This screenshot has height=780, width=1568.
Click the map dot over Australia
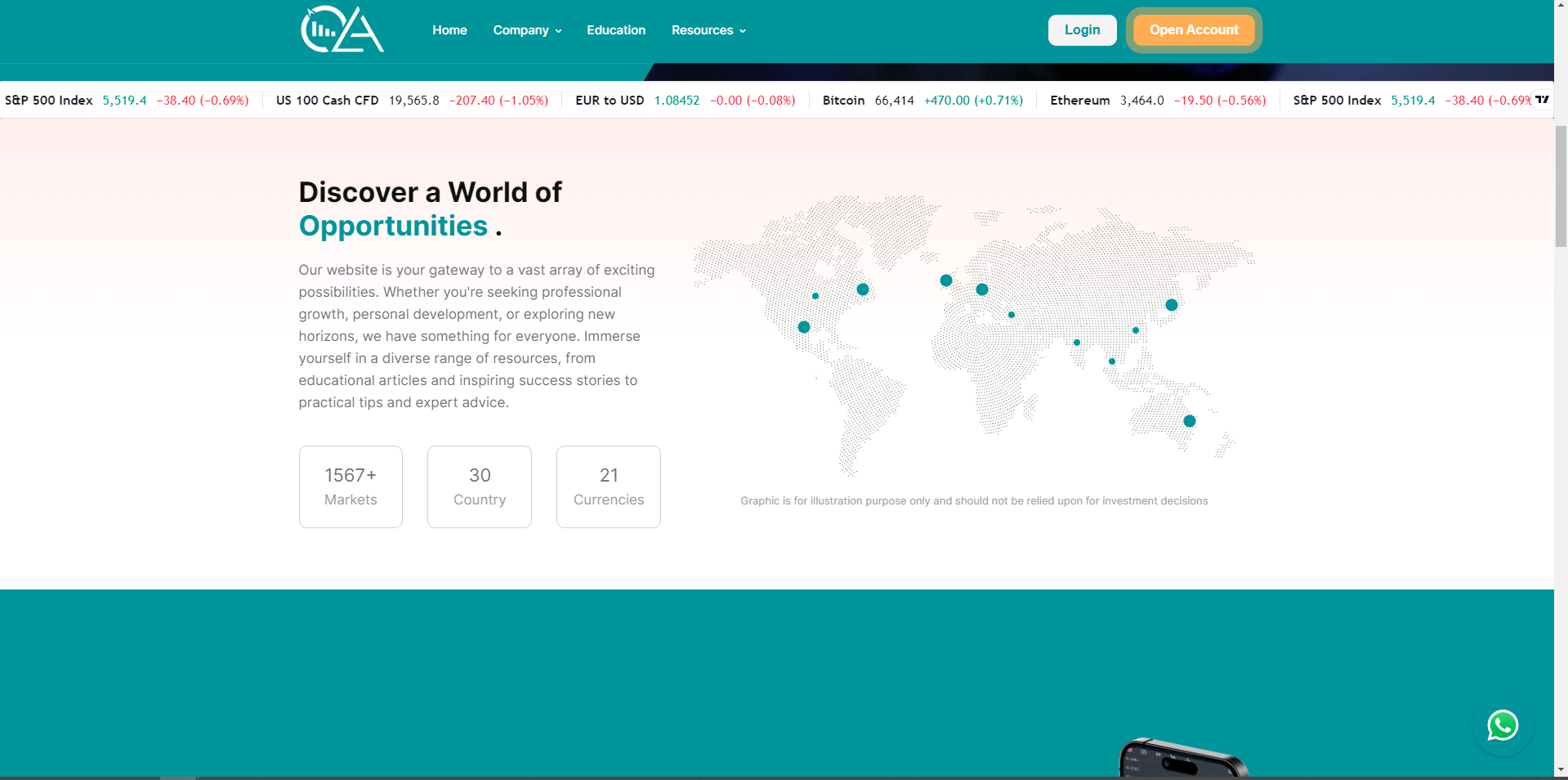[1189, 421]
